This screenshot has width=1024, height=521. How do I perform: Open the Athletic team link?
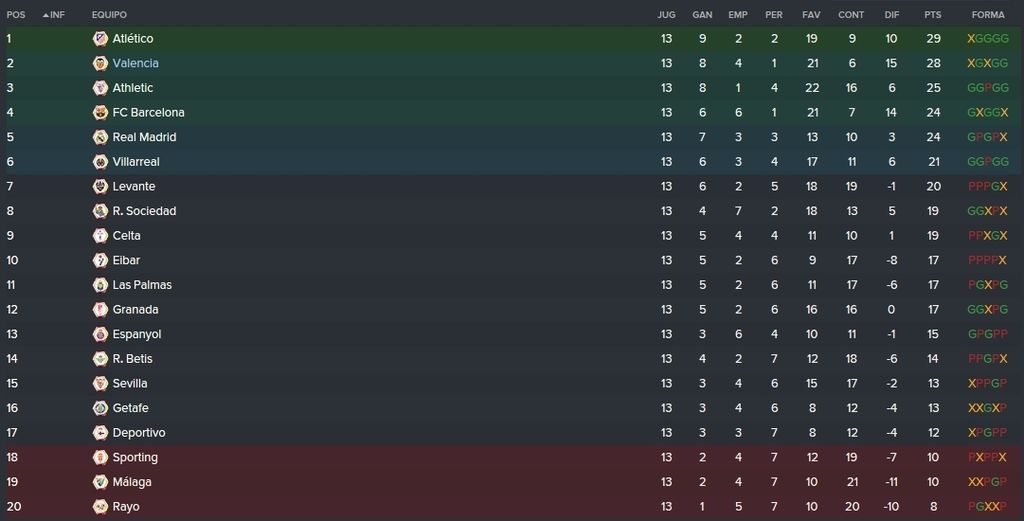click(133, 87)
